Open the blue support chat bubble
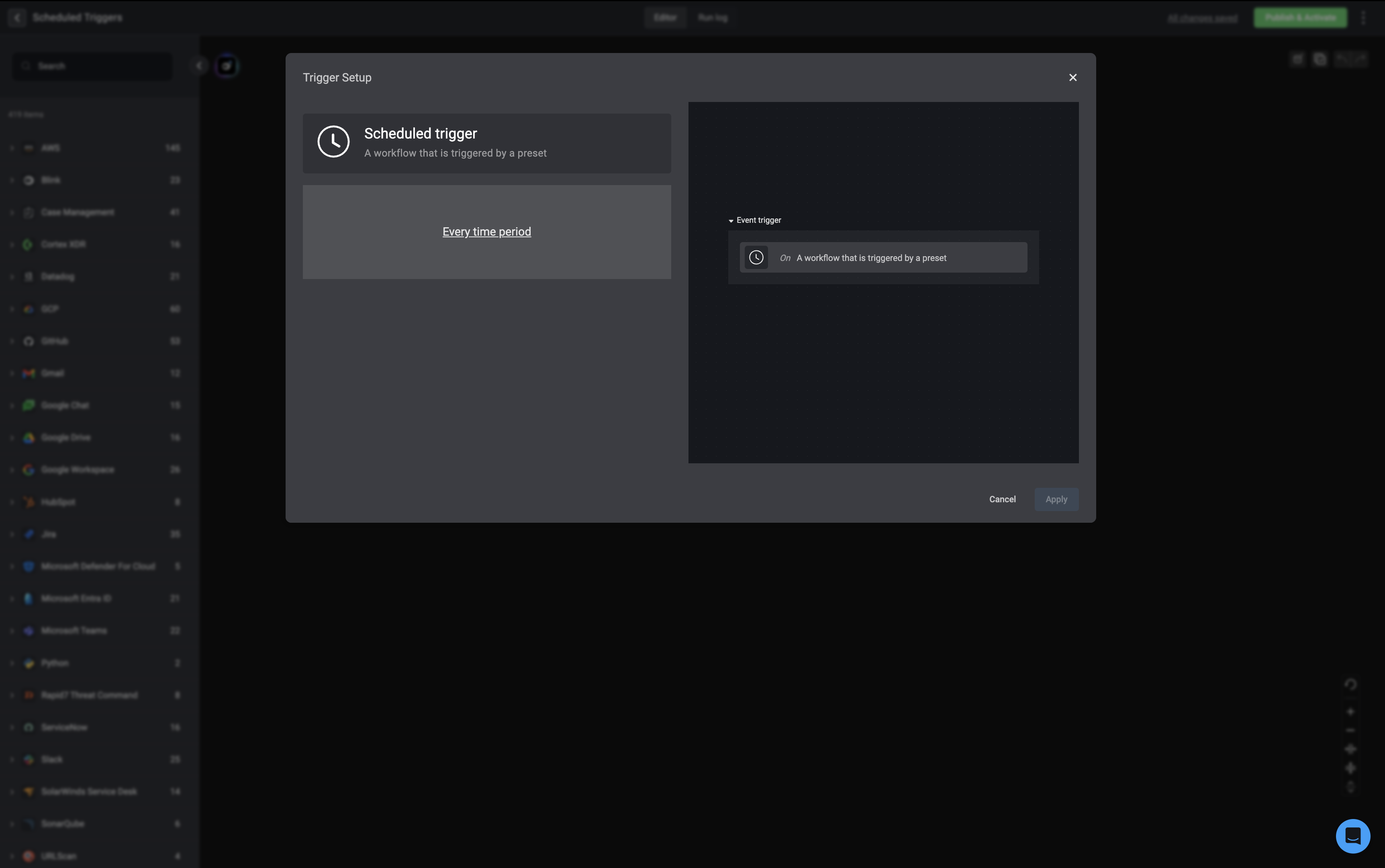This screenshot has width=1385, height=868. 1352,836
